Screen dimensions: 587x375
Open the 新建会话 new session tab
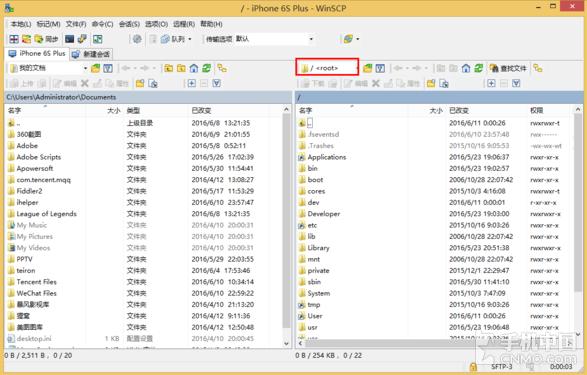click(91, 54)
